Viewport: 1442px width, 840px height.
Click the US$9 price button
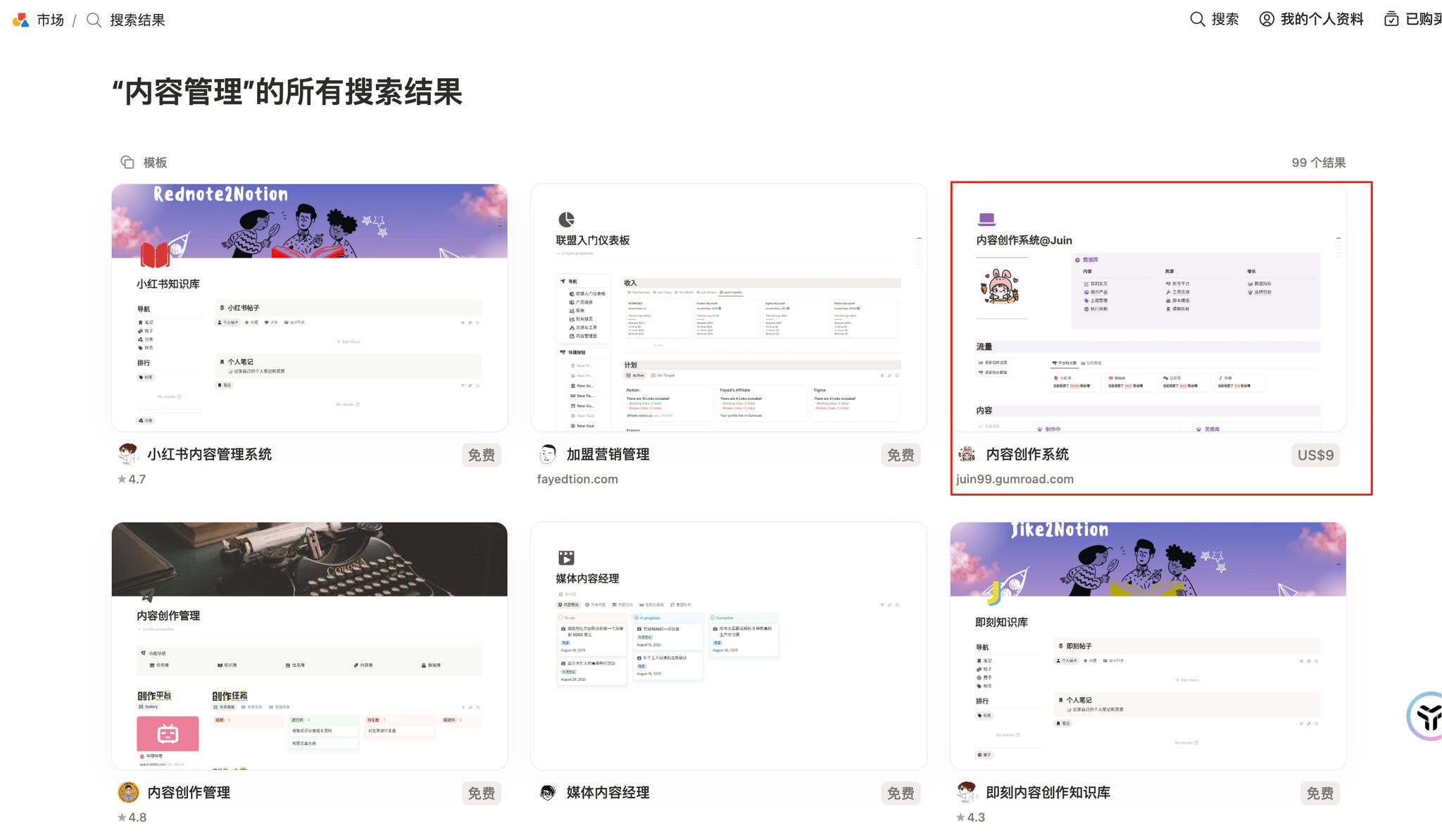(1315, 455)
